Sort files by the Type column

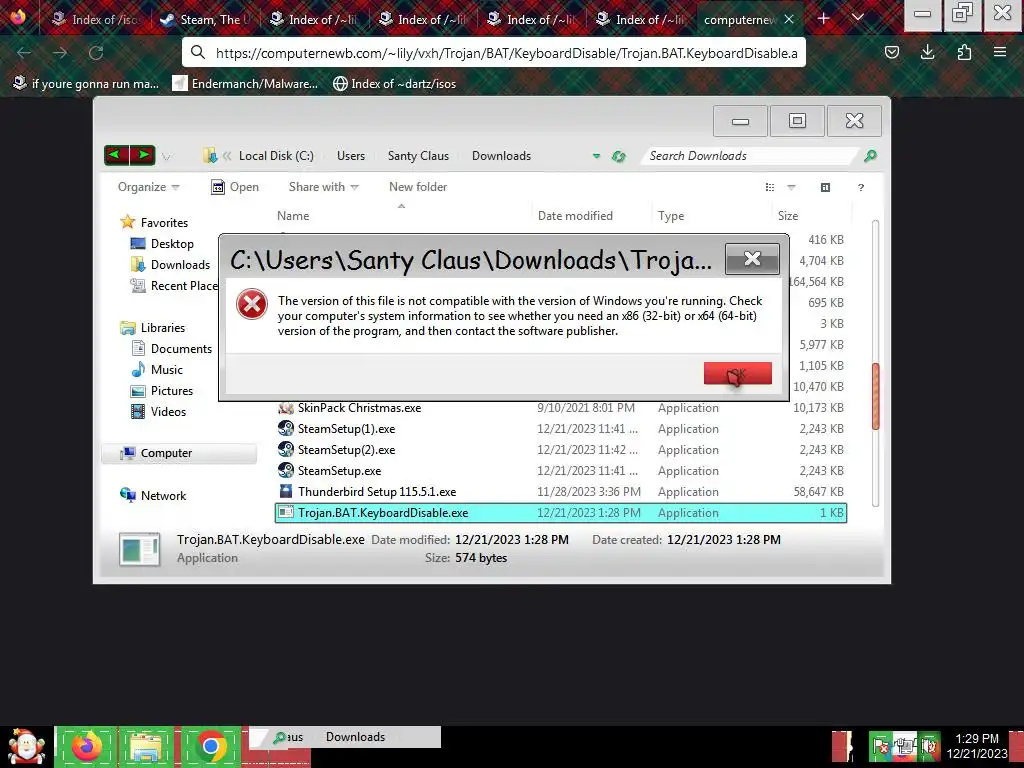click(712, 216)
